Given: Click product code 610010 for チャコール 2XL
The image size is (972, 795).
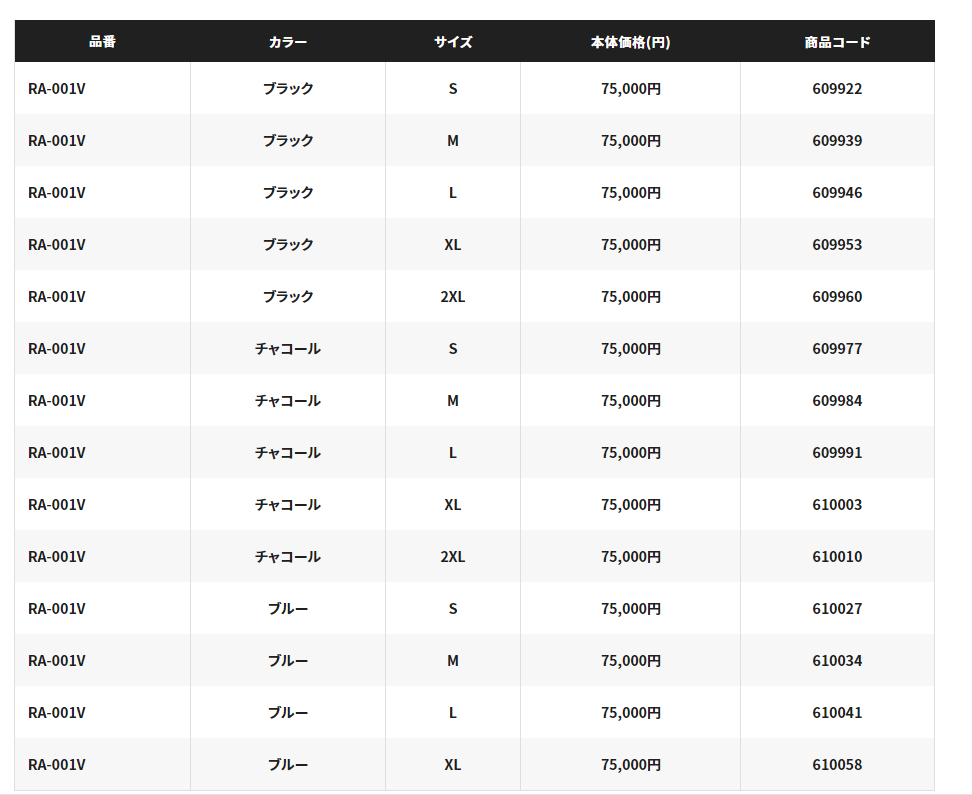Looking at the screenshot, I should click(837, 557).
